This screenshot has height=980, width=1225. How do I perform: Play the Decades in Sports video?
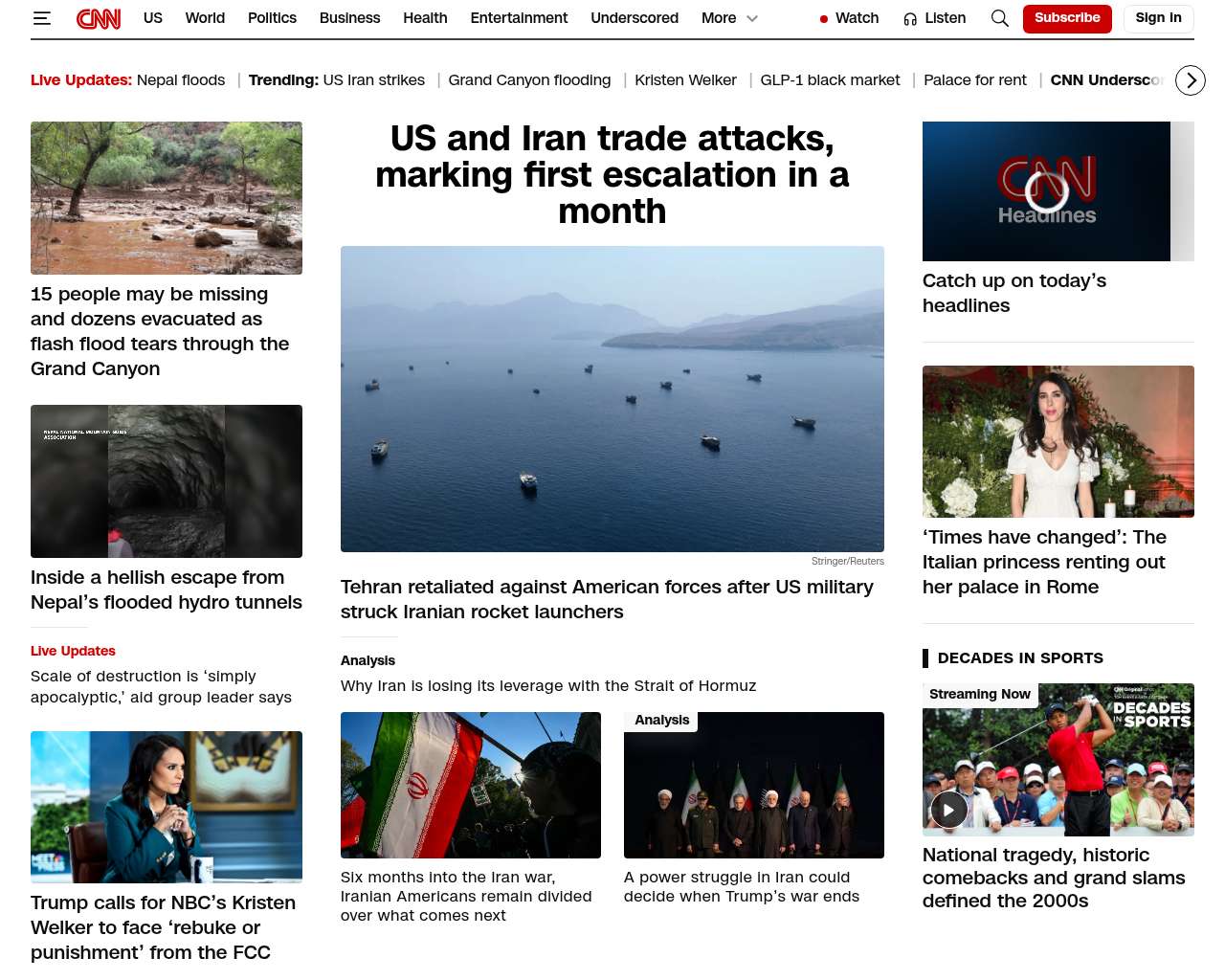(x=949, y=810)
